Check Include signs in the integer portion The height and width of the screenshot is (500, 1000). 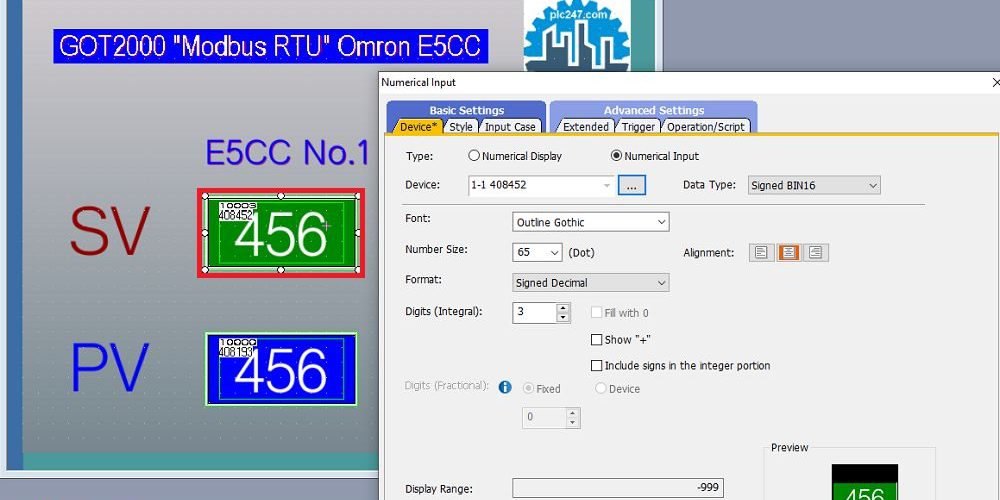coord(596,366)
